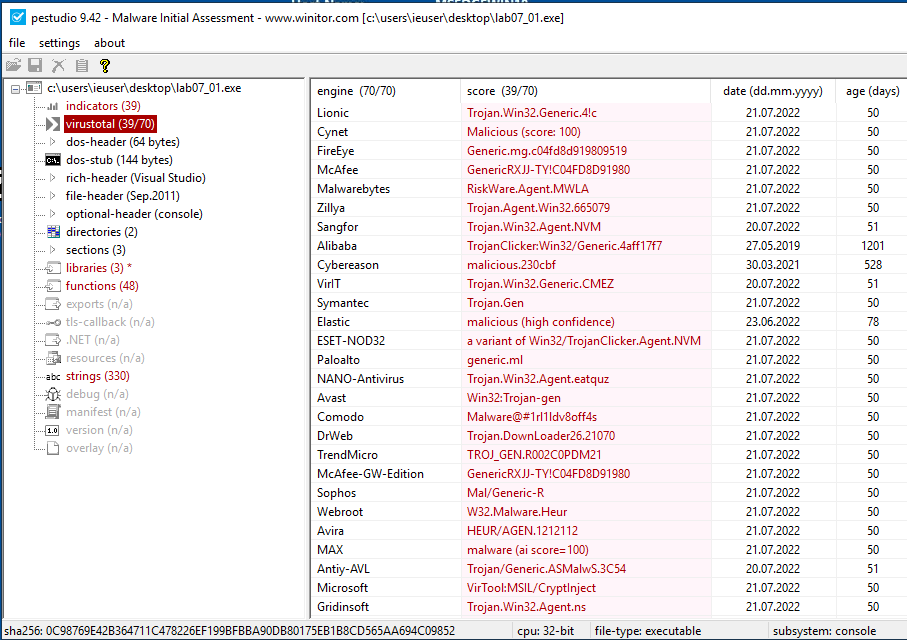The image size is (907, 640).
Task: Select the Microsoft engine row
Action: (609, 588)
